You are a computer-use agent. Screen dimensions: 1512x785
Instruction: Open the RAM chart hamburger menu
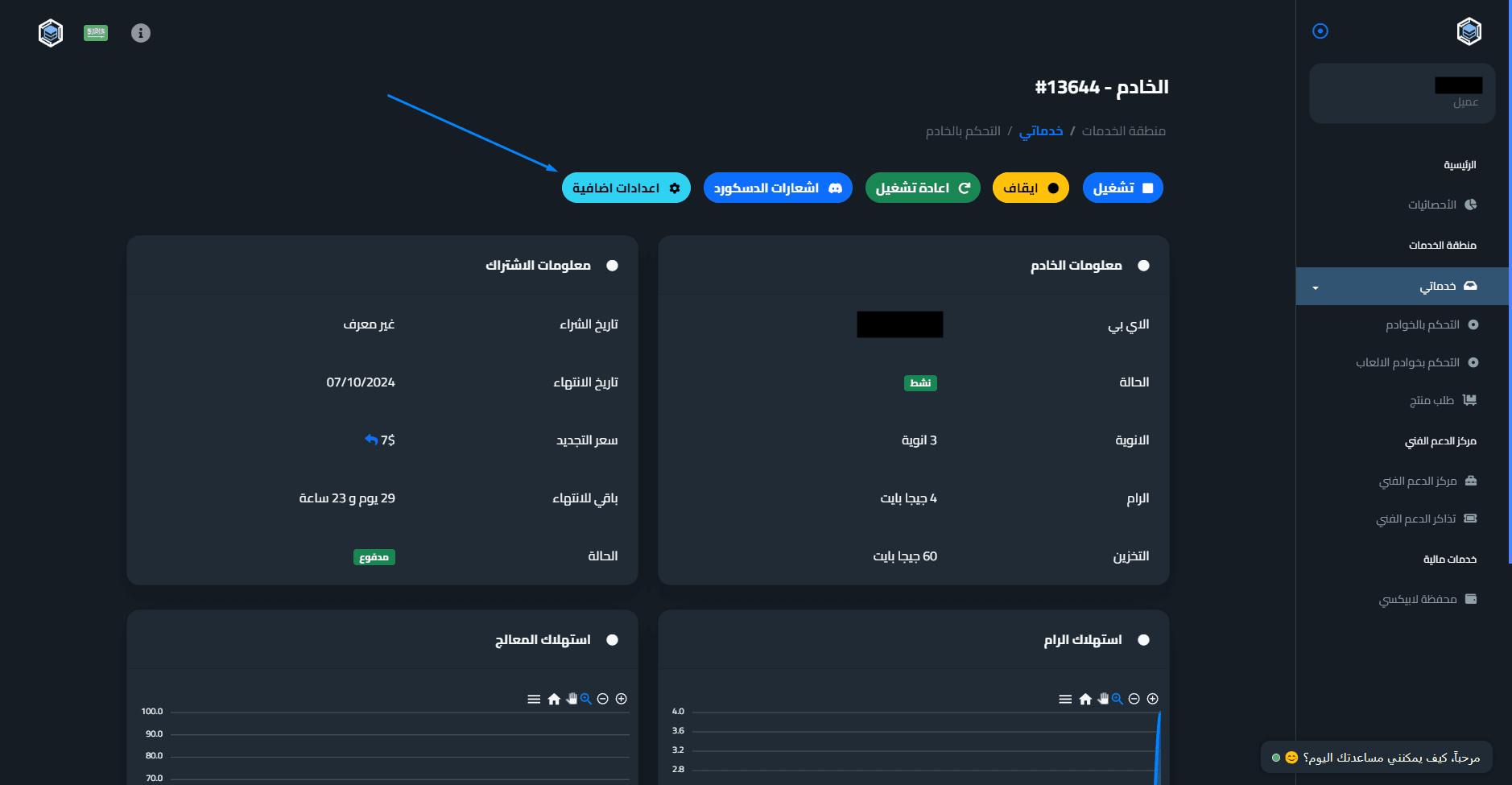tap(1065, 699)
